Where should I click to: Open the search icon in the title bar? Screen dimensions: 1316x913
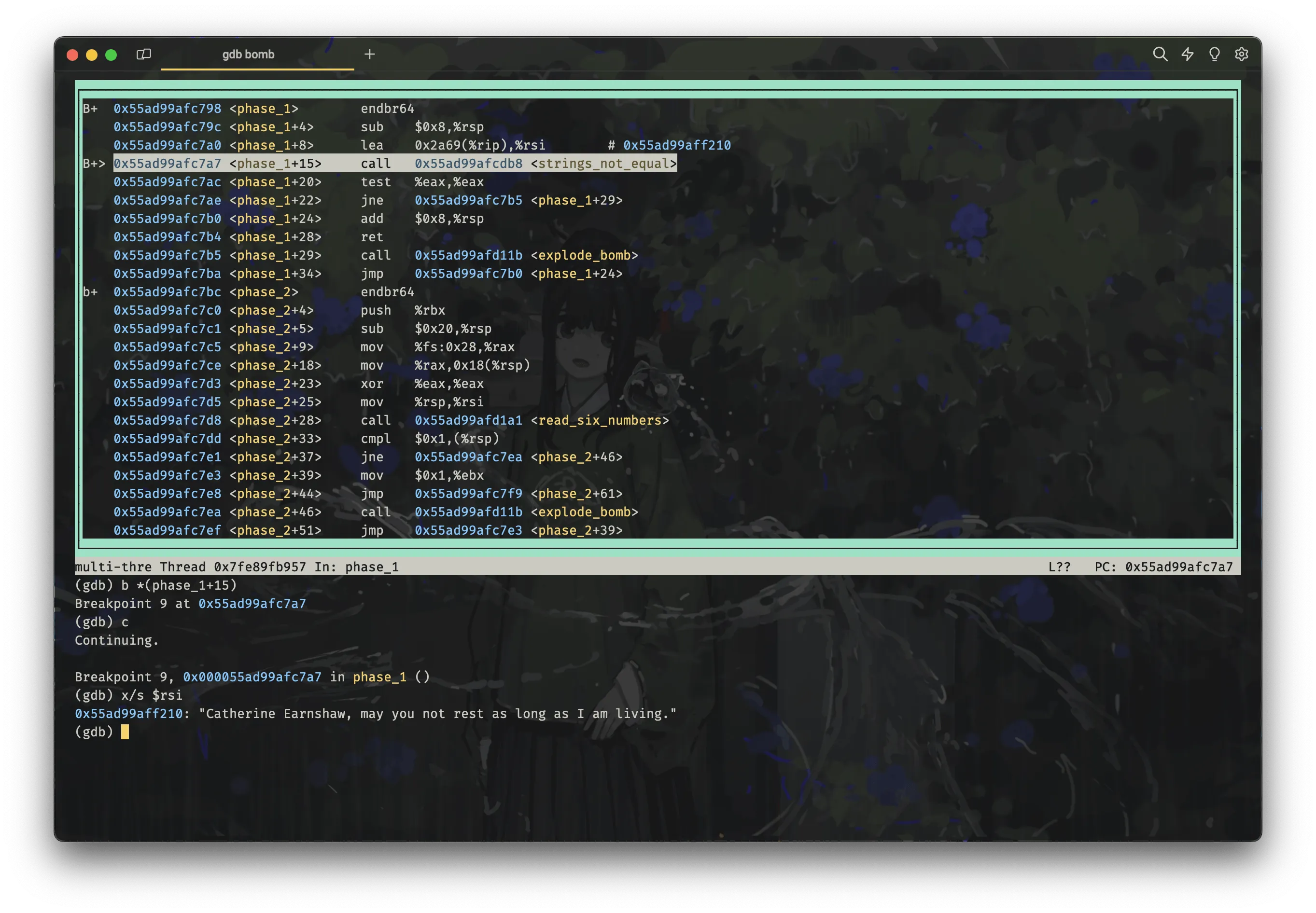tap(1160, 55)
